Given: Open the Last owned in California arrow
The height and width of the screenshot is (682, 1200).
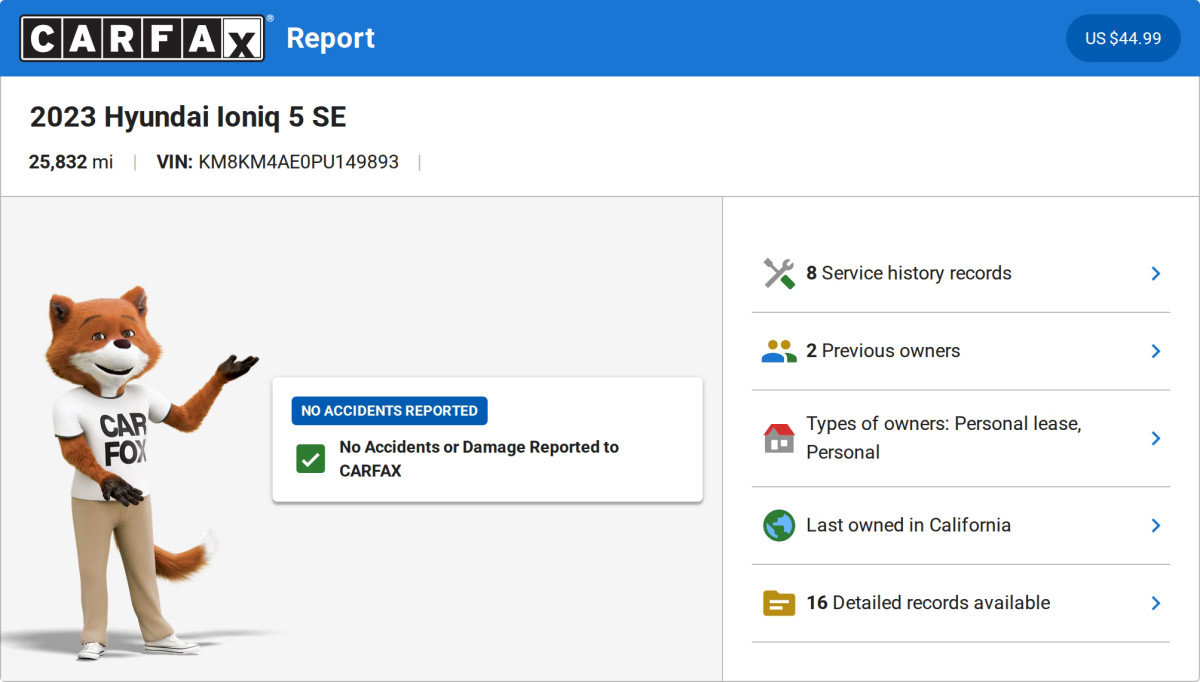Looking at the screenshot, I should (x=1155, y=525).
